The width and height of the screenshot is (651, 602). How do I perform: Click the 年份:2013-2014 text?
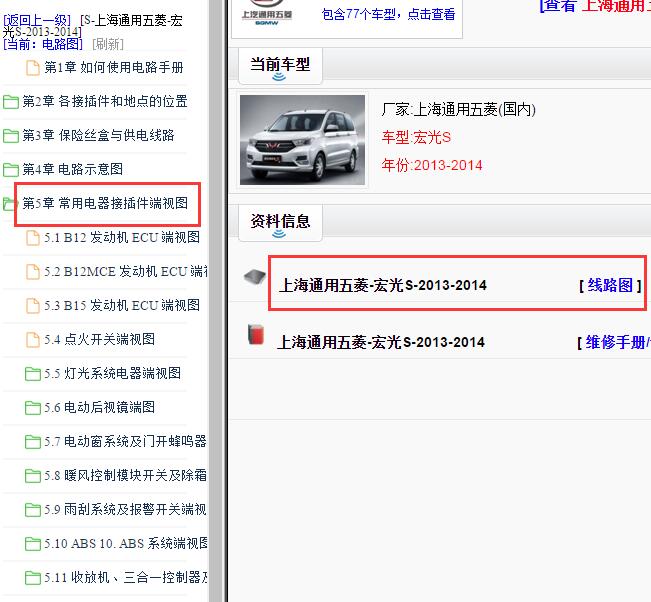tap(432, 165)
